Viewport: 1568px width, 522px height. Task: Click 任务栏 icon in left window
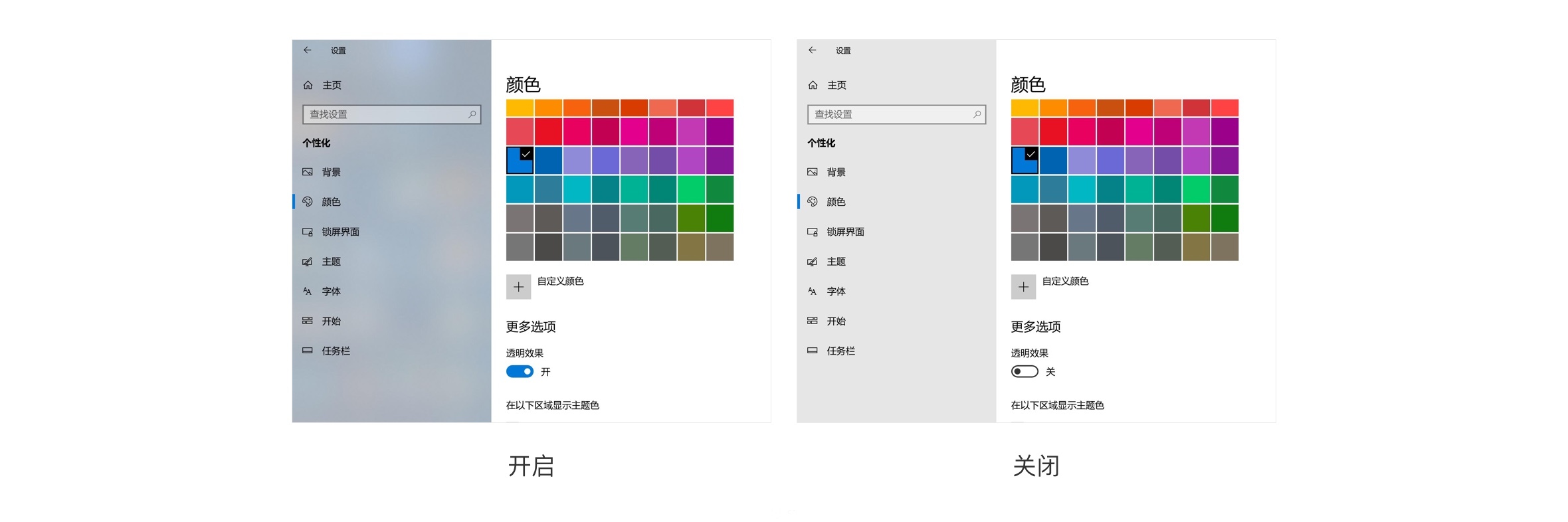tap(308, 350)
